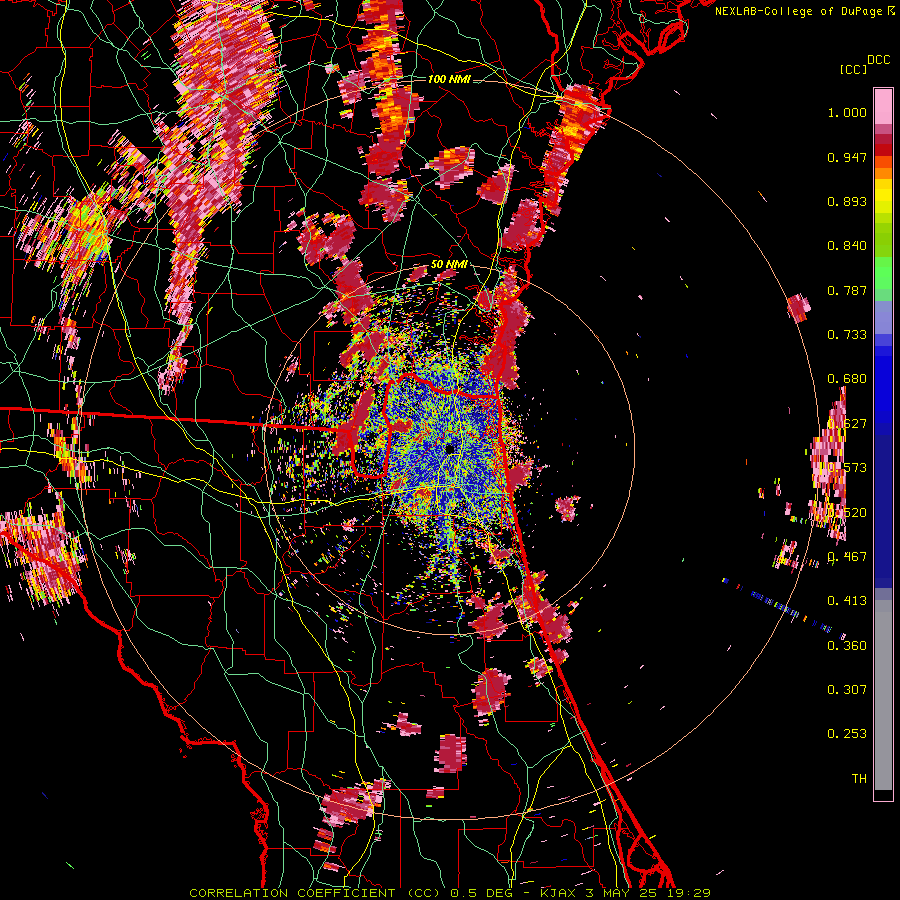Click the TH threshold label on scale
Screen dimensions: 900x900
pyautogui.click(x=859, y=779)
